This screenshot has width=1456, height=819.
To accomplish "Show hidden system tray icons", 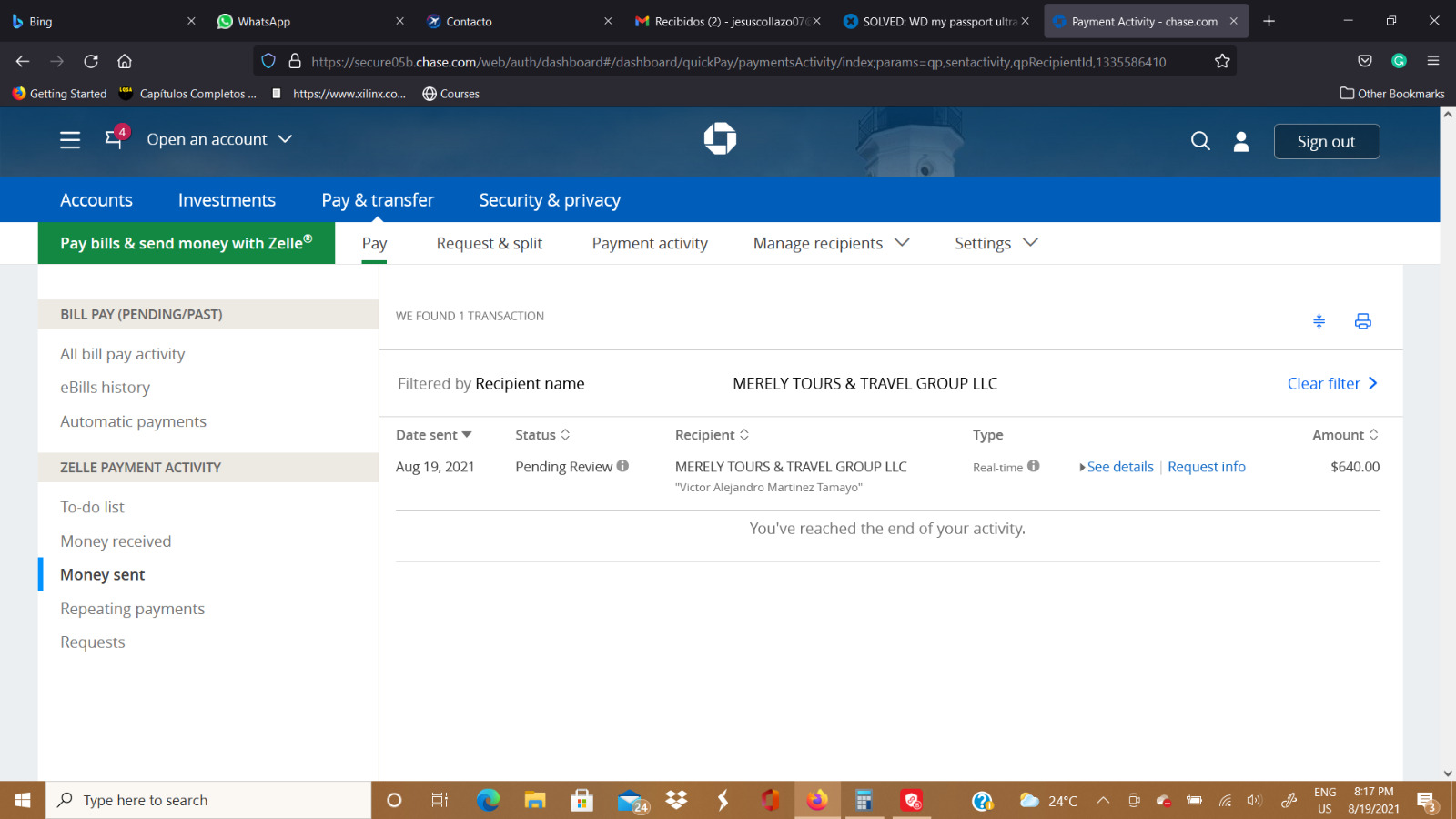I will coord(1103,800).
